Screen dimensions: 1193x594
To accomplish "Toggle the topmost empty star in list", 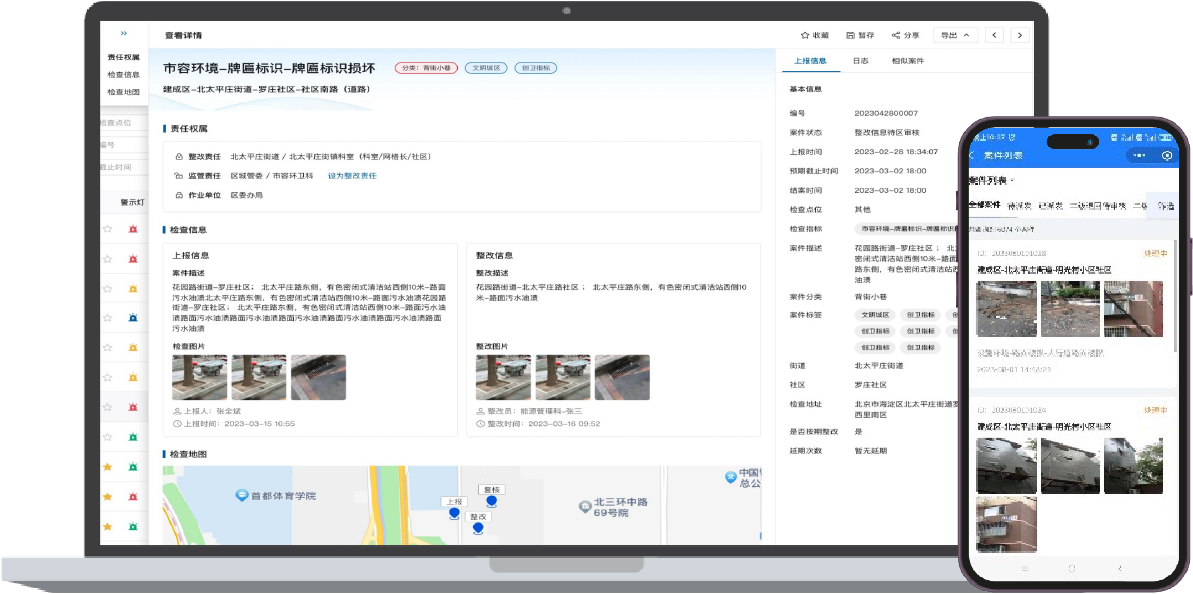I will 107,229.
